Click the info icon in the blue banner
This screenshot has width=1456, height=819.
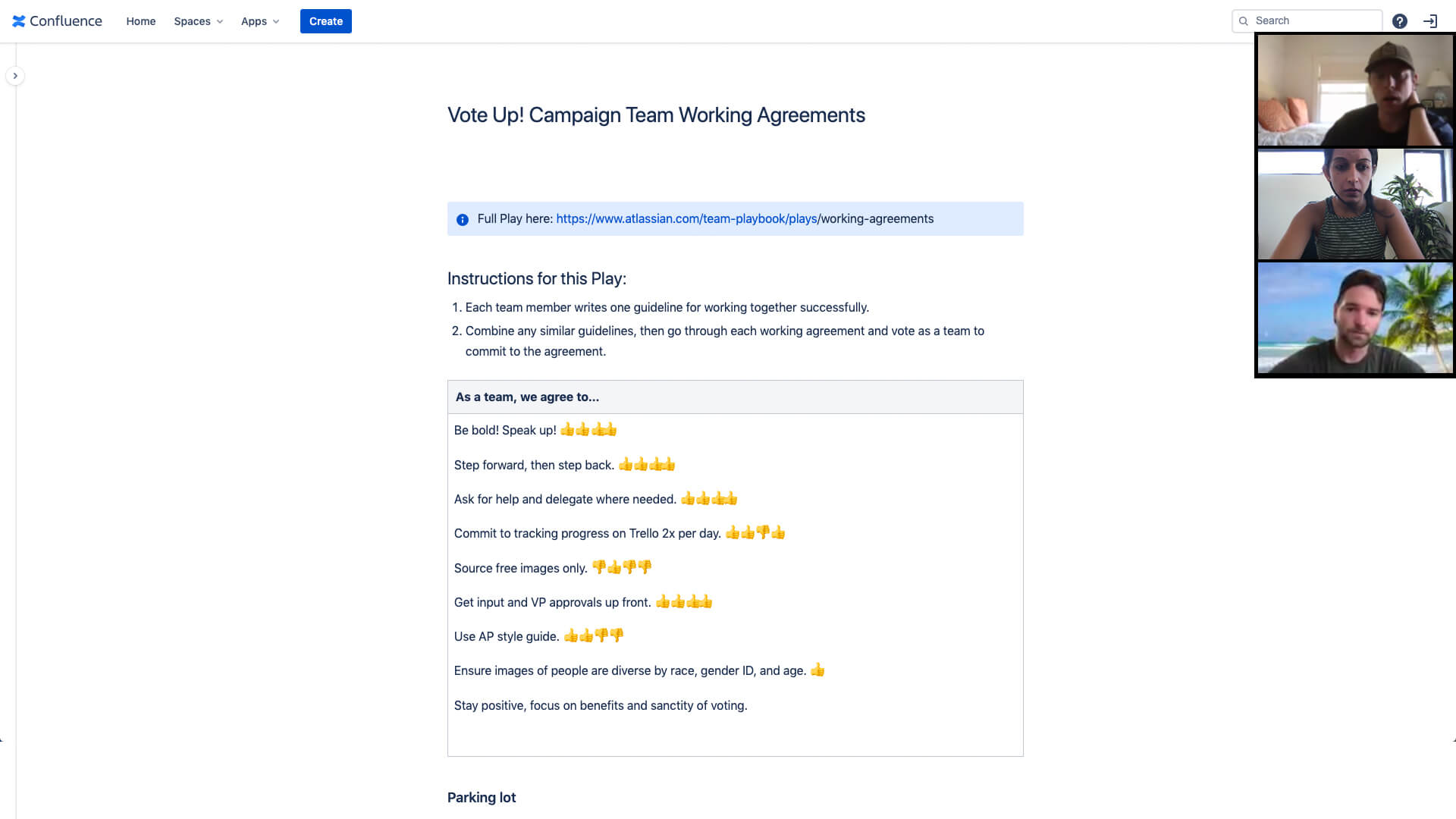tap(463, 219)
